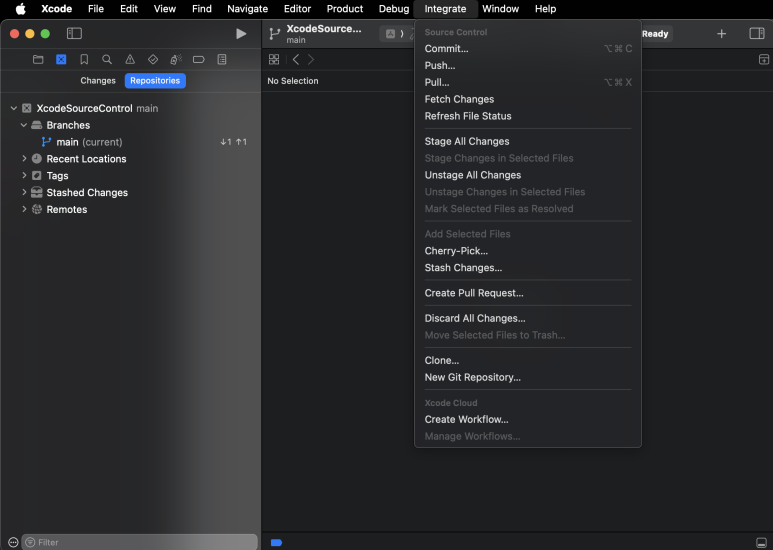The image size is (773, 550).
Task: Click the related items grid icon
Action: point(274,60)
